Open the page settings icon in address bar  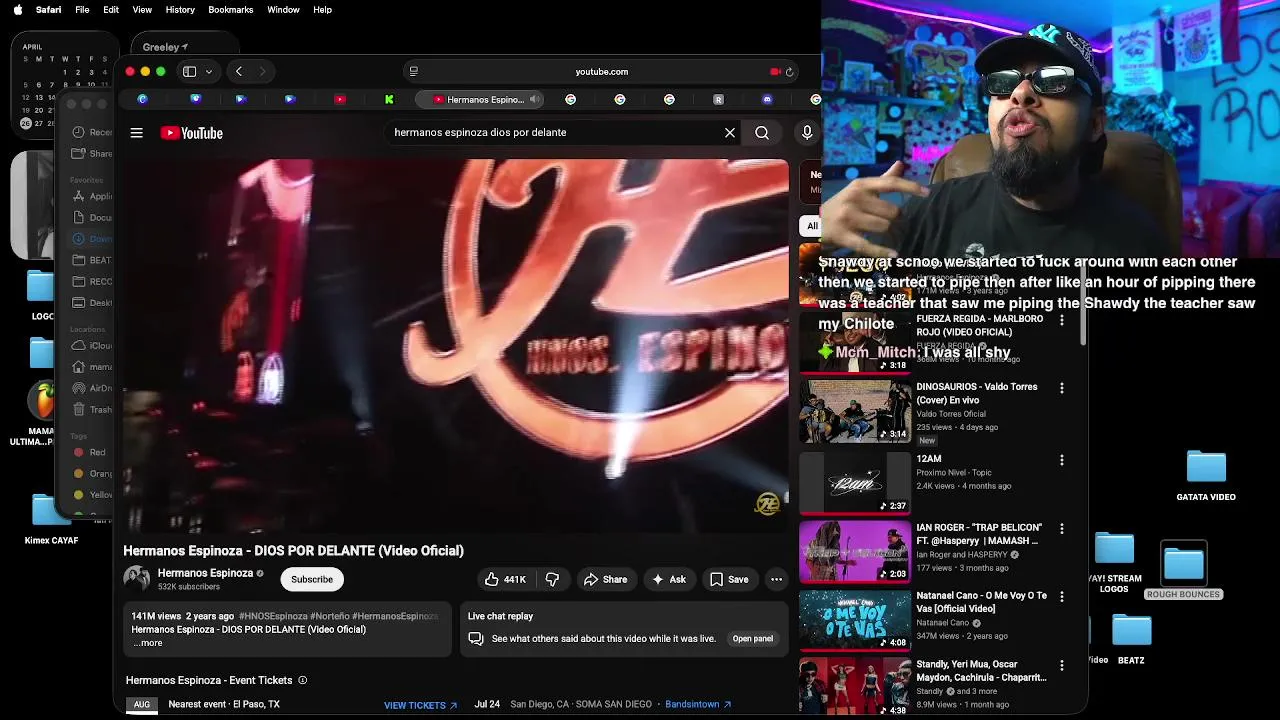click(413, 71)
